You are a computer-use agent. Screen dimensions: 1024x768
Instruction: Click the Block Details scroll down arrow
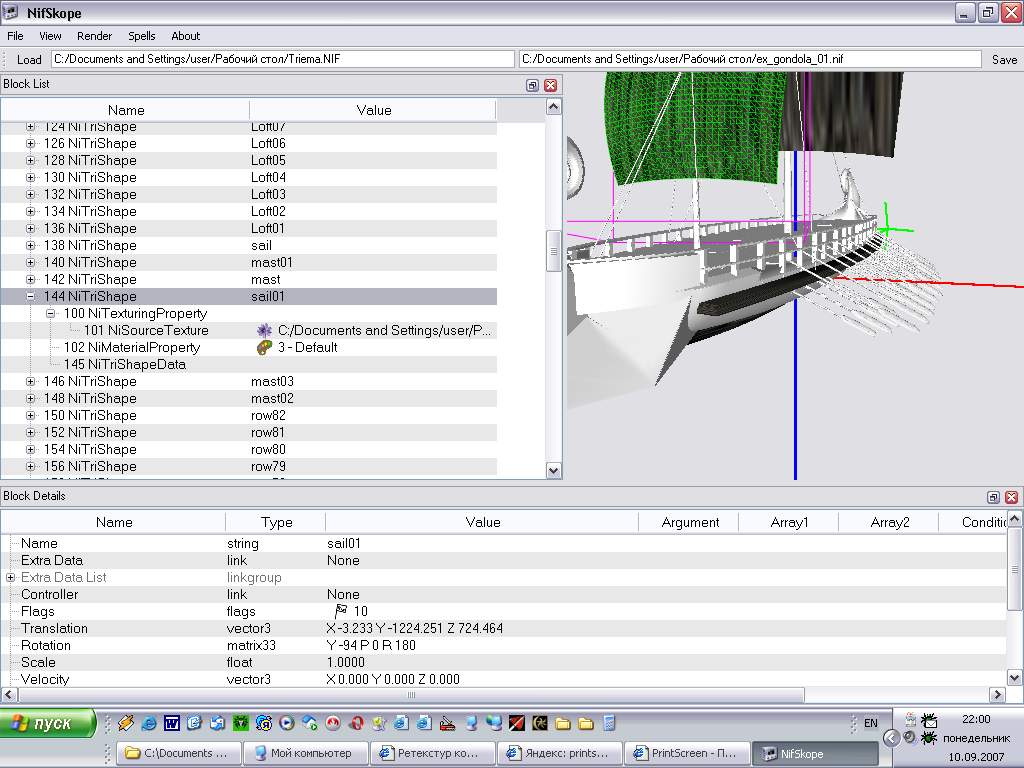click(1014, 678)
